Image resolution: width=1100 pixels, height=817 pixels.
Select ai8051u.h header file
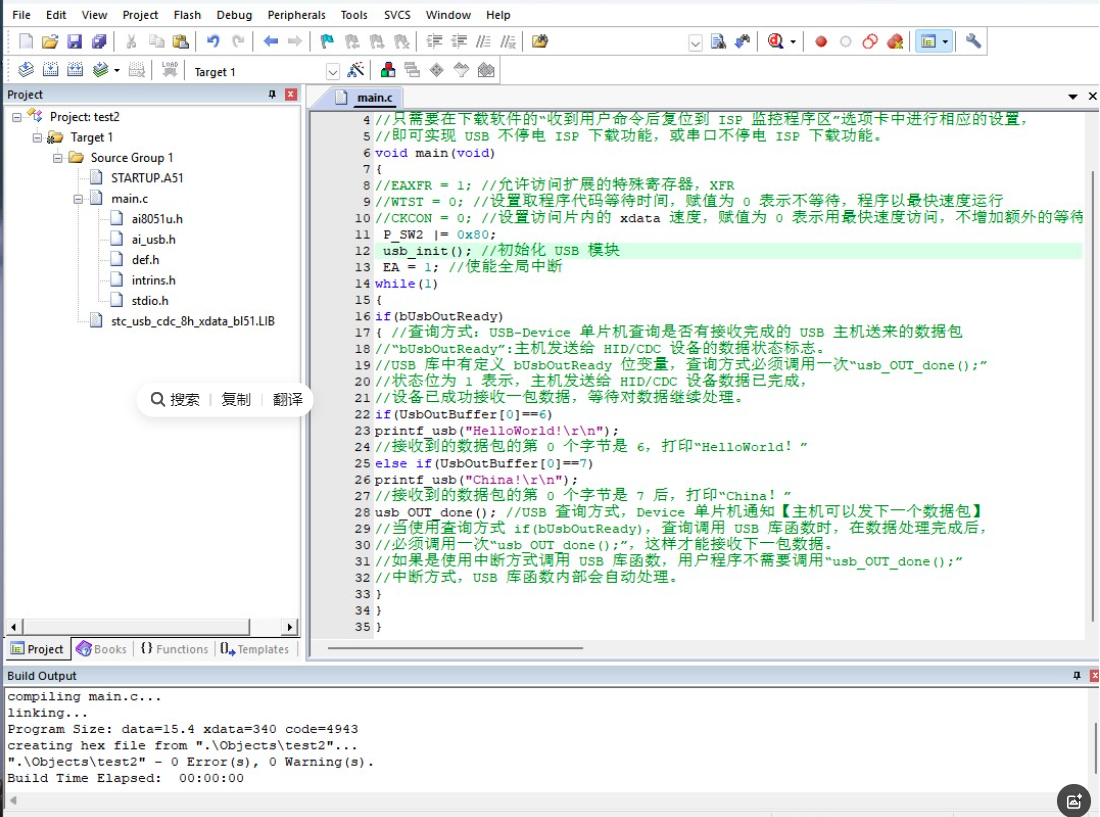pyautogui.click(x=157, y=220)
